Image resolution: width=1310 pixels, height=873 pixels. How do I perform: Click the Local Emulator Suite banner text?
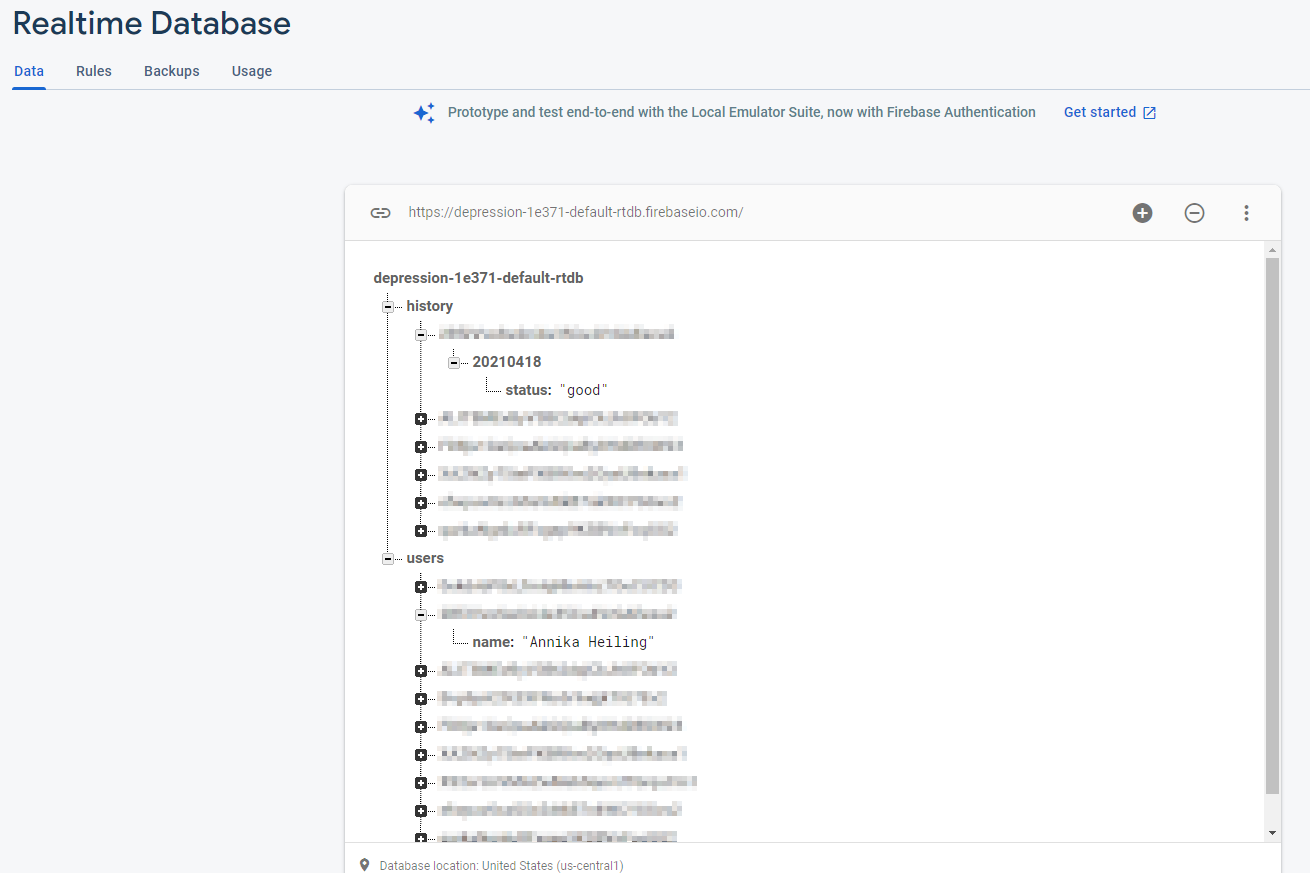742,112
